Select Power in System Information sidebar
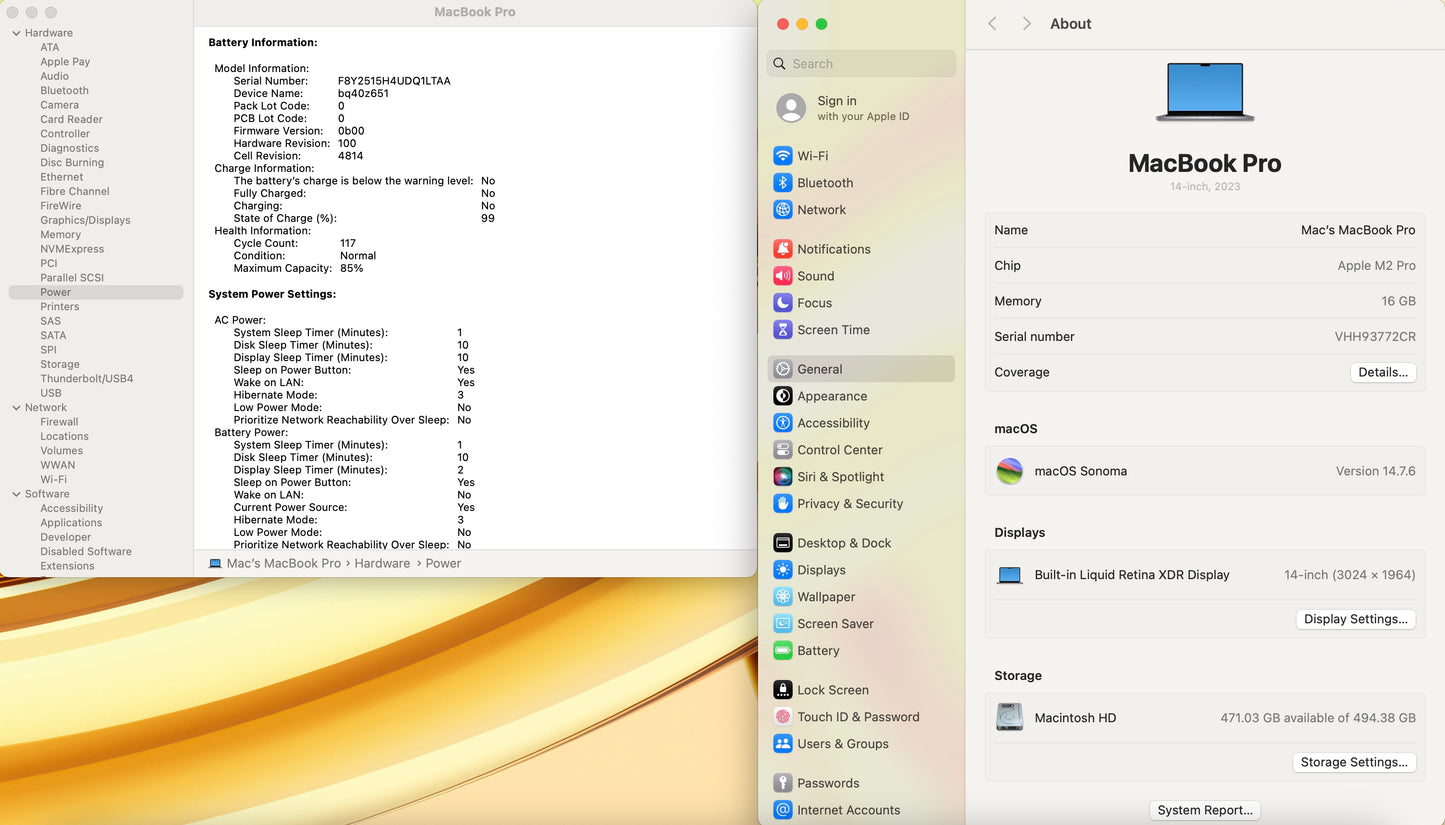The height and width of the screenshot is (825, 1445). pos(96,292)
